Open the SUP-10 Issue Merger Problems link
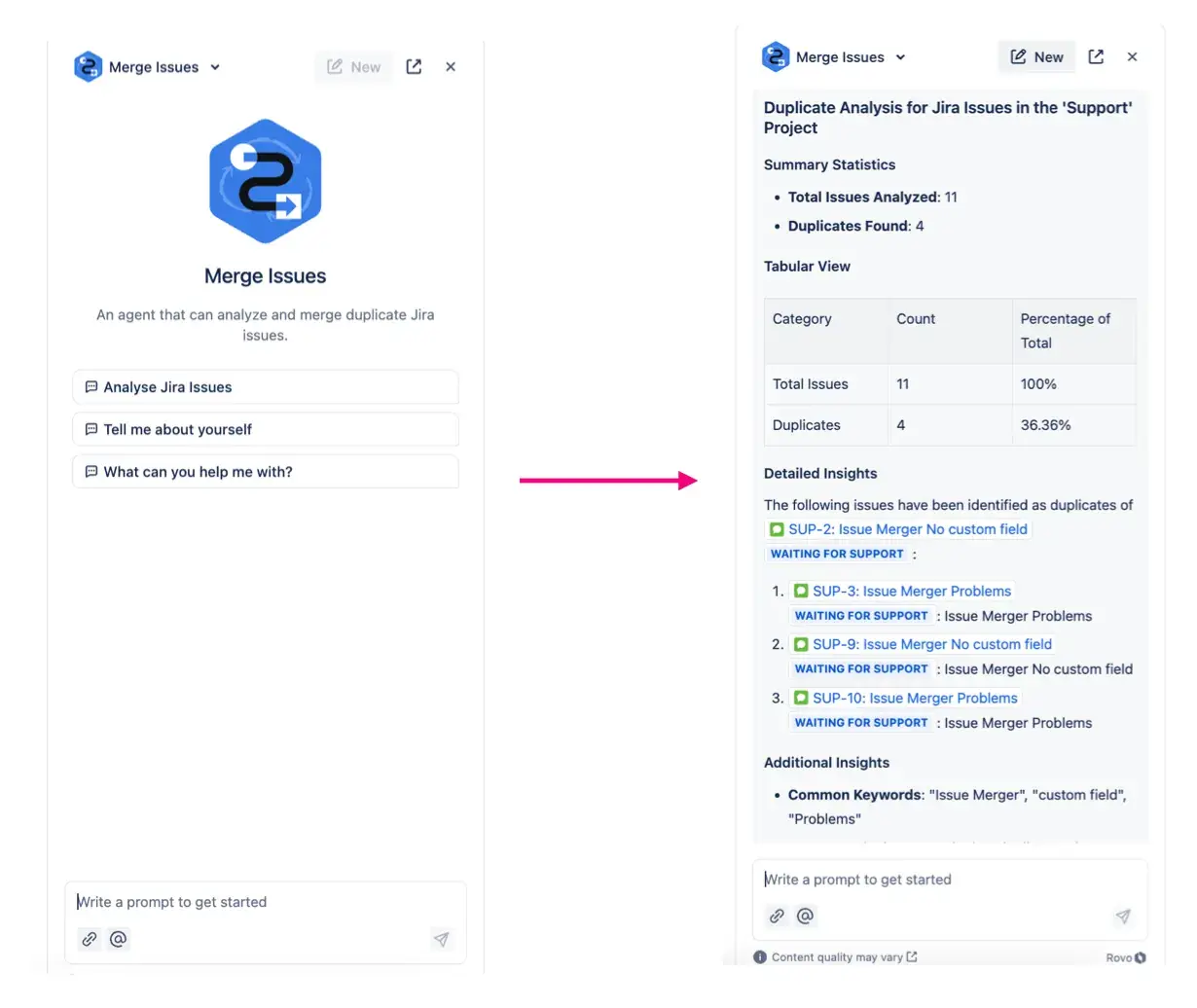Screen dimensions: 1197x1008 pos(914,698)
